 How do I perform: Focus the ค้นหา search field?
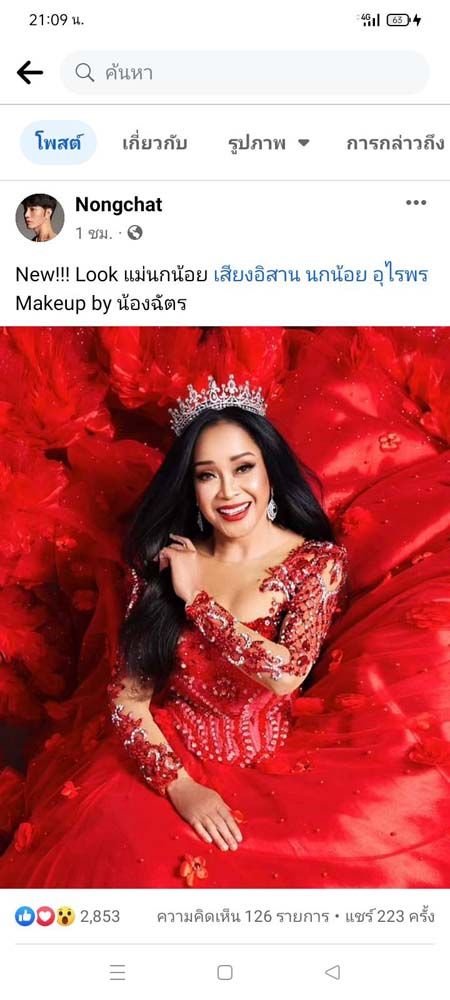[245, 73]
